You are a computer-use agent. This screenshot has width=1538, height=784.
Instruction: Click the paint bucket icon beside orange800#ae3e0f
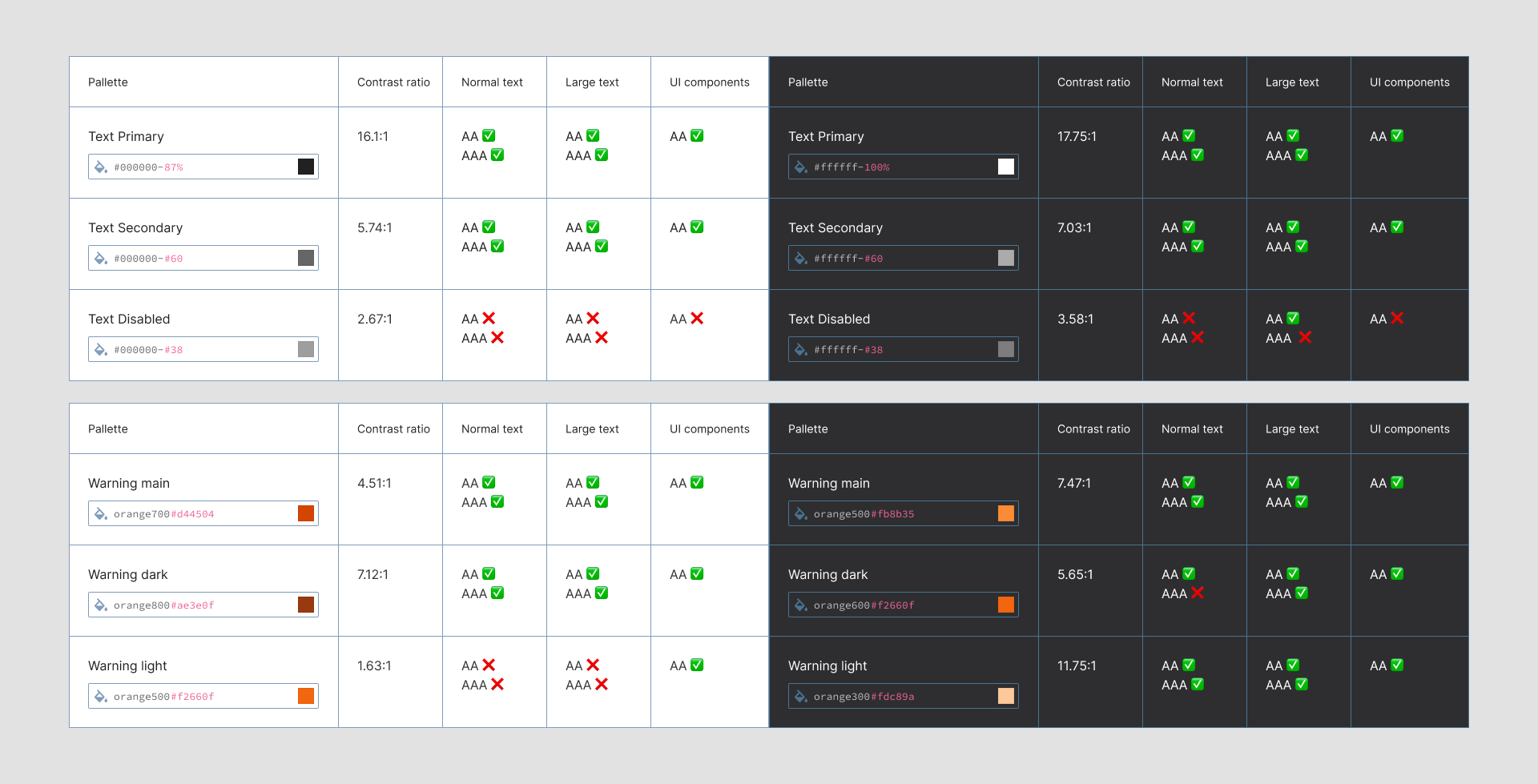coord(101,605)
